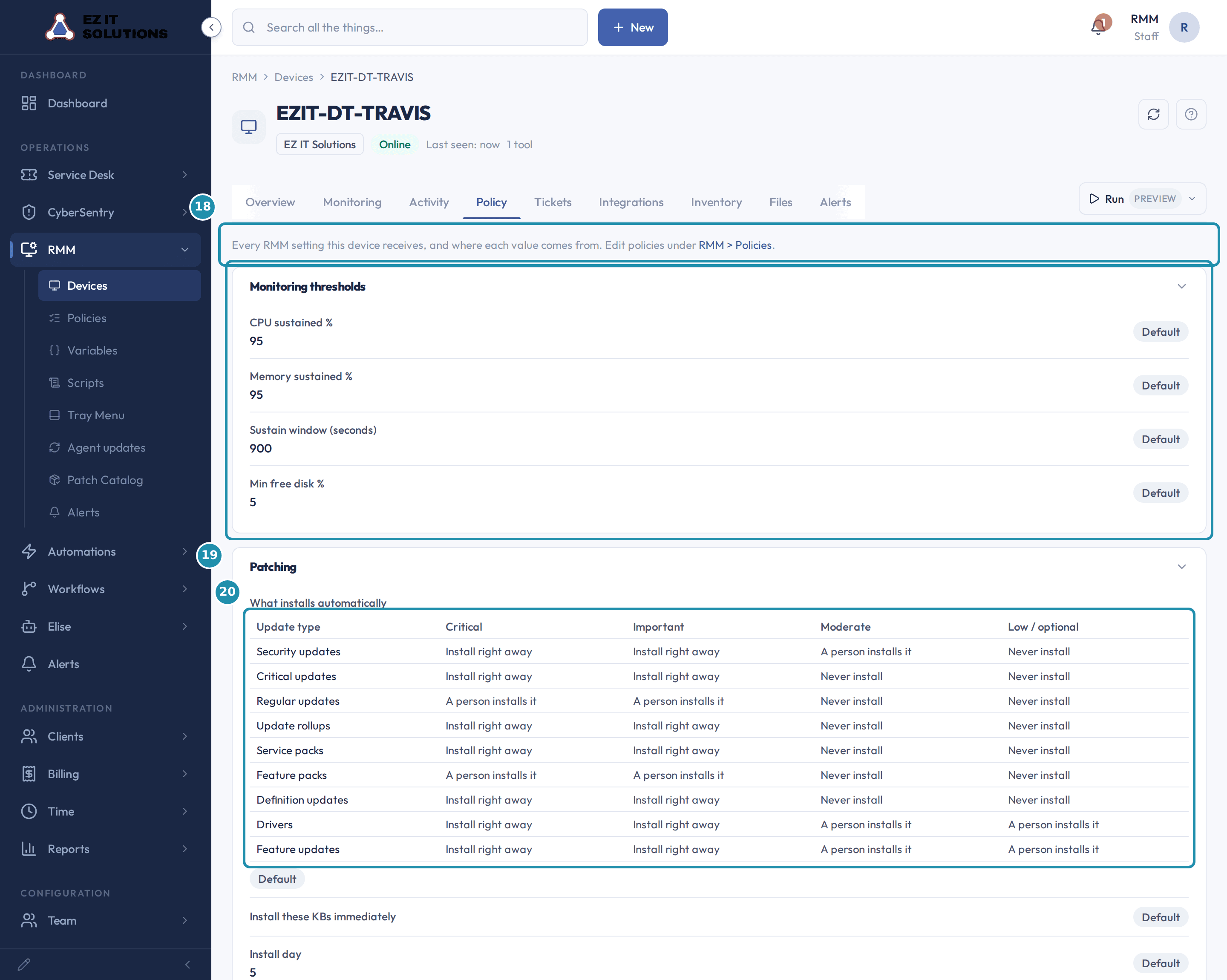Click the Online status badge
Viewport: 1227px width, 980px height.
(x=395, y=144)
